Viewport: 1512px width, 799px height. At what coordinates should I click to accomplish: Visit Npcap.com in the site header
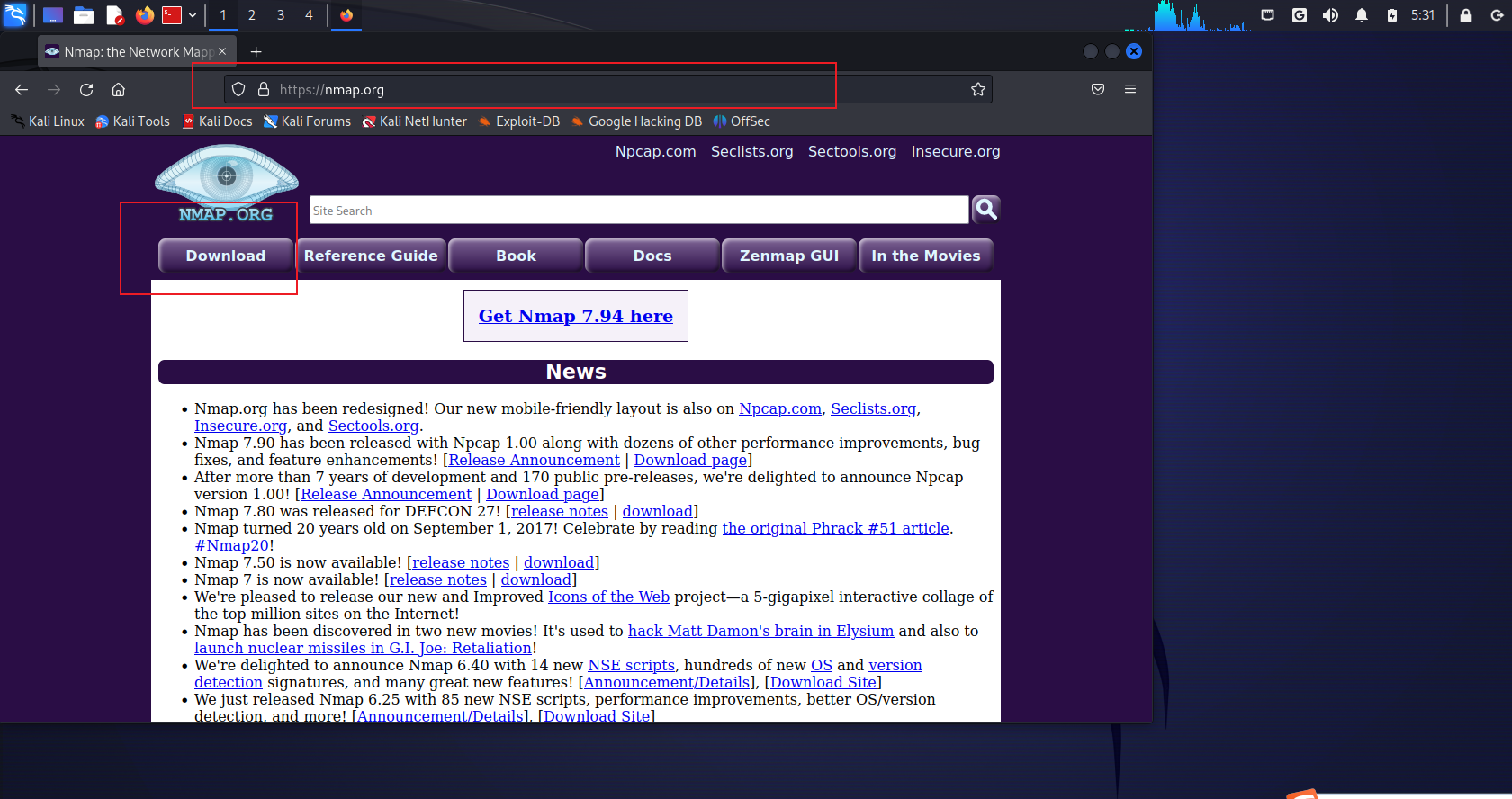(656, 151)
